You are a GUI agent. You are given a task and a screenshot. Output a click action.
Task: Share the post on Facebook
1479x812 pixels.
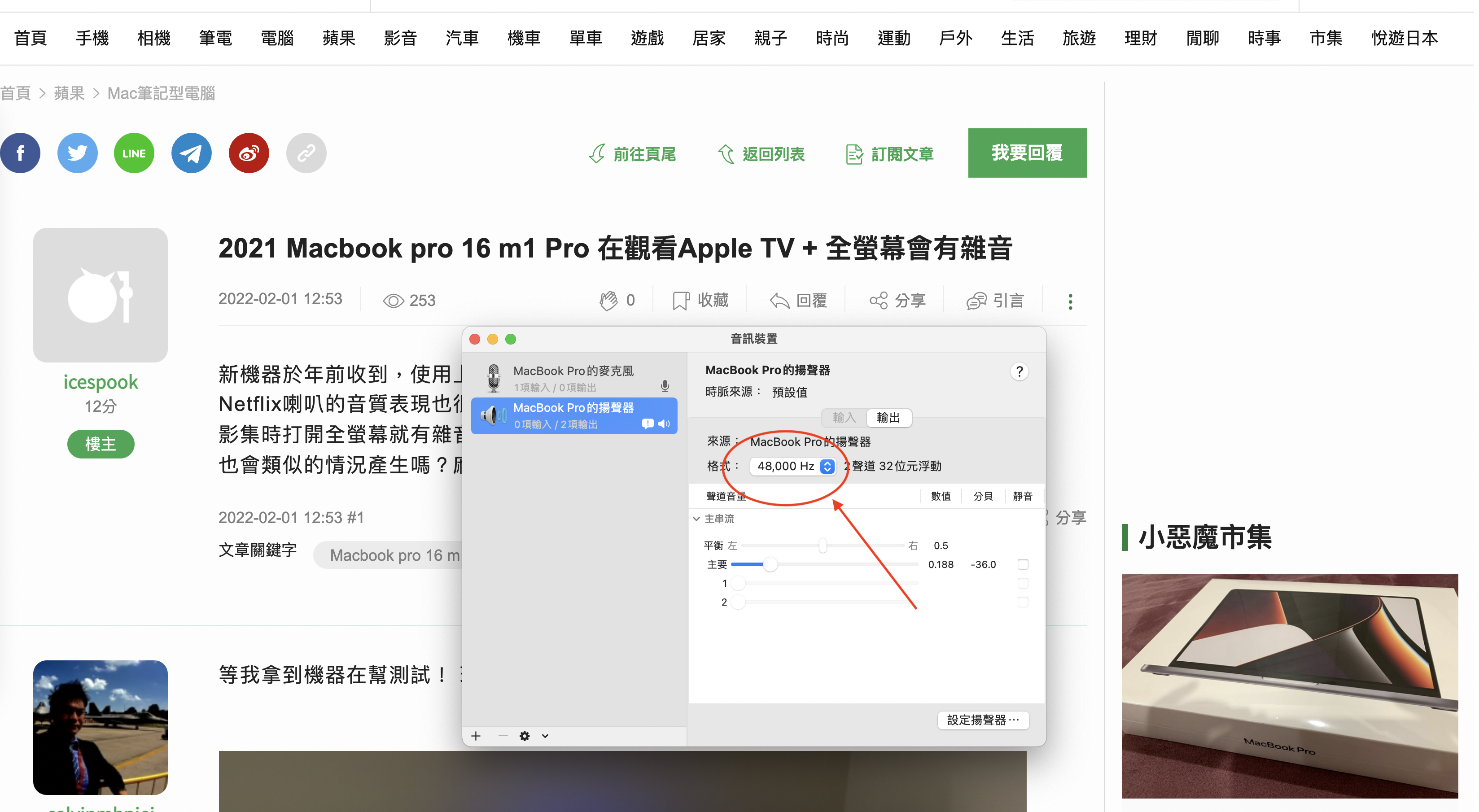tap(20, 153)
